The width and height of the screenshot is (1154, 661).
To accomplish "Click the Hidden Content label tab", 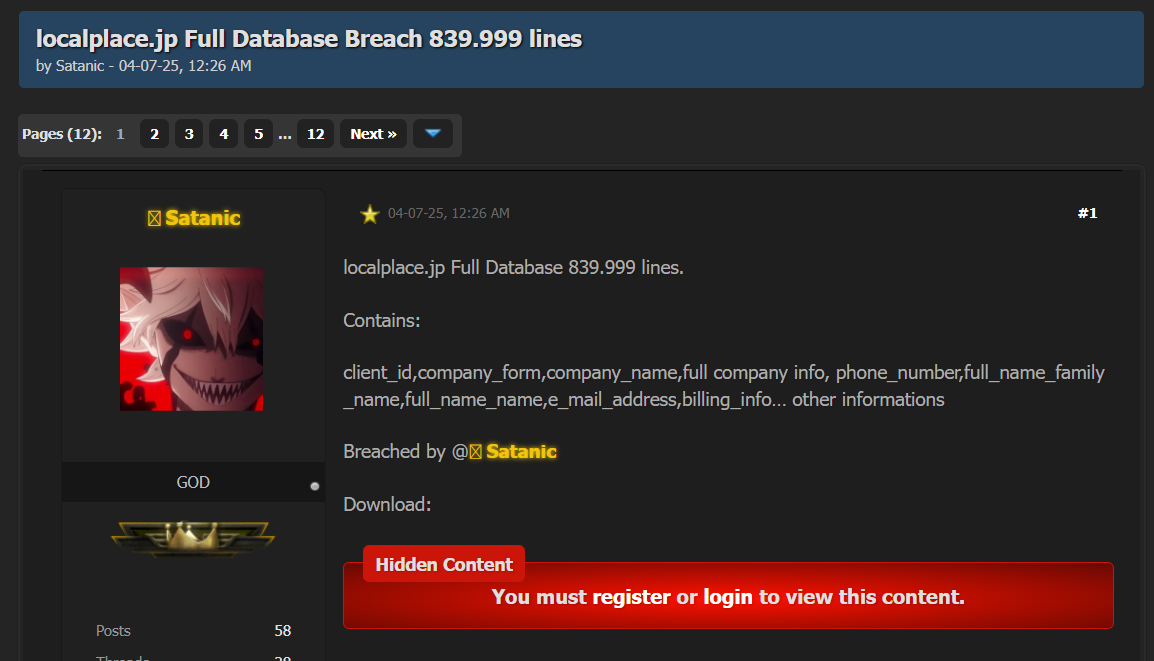I will (444, 565).
